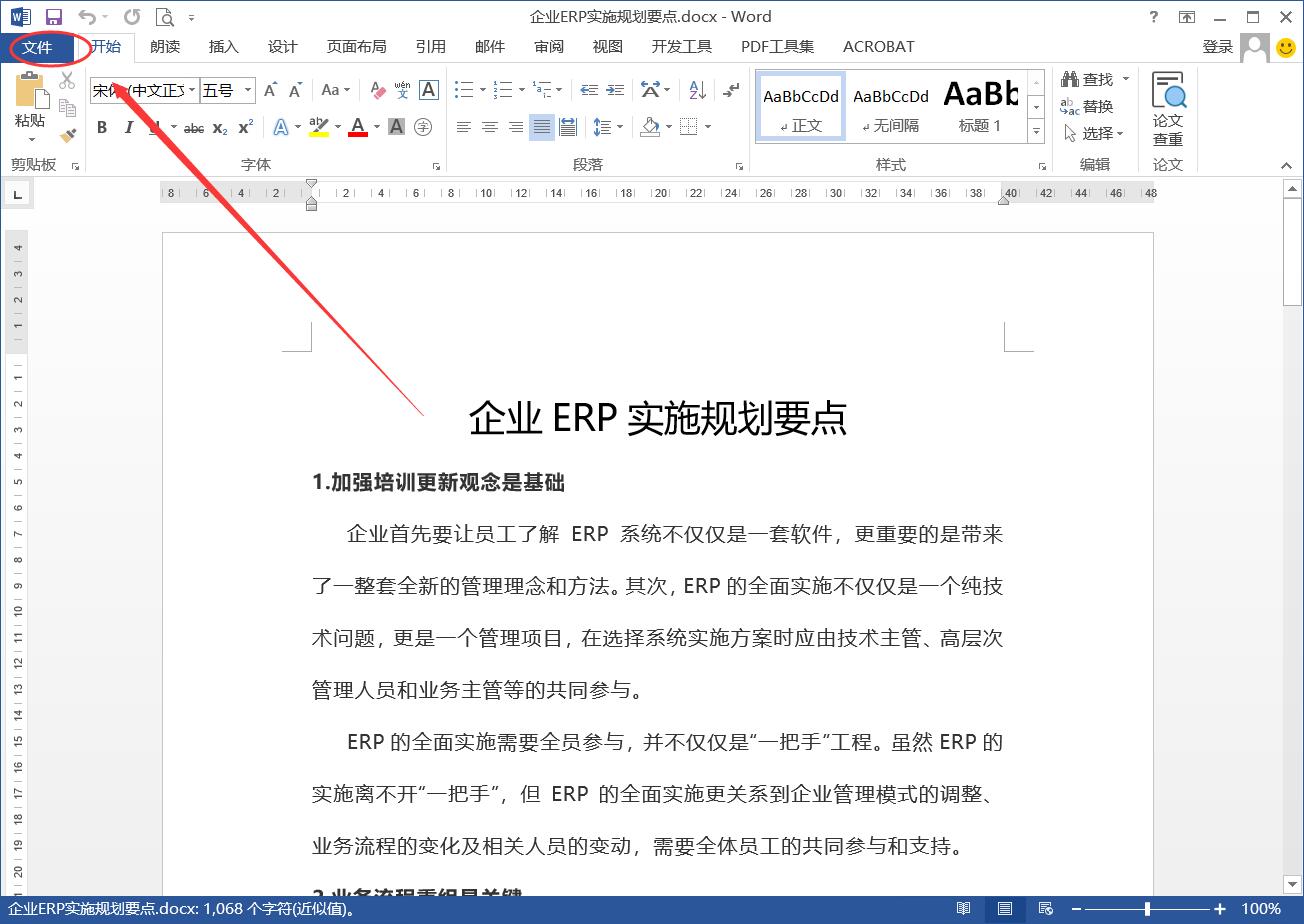
Task: Set Justify alignment
Action: coord(542,127)
